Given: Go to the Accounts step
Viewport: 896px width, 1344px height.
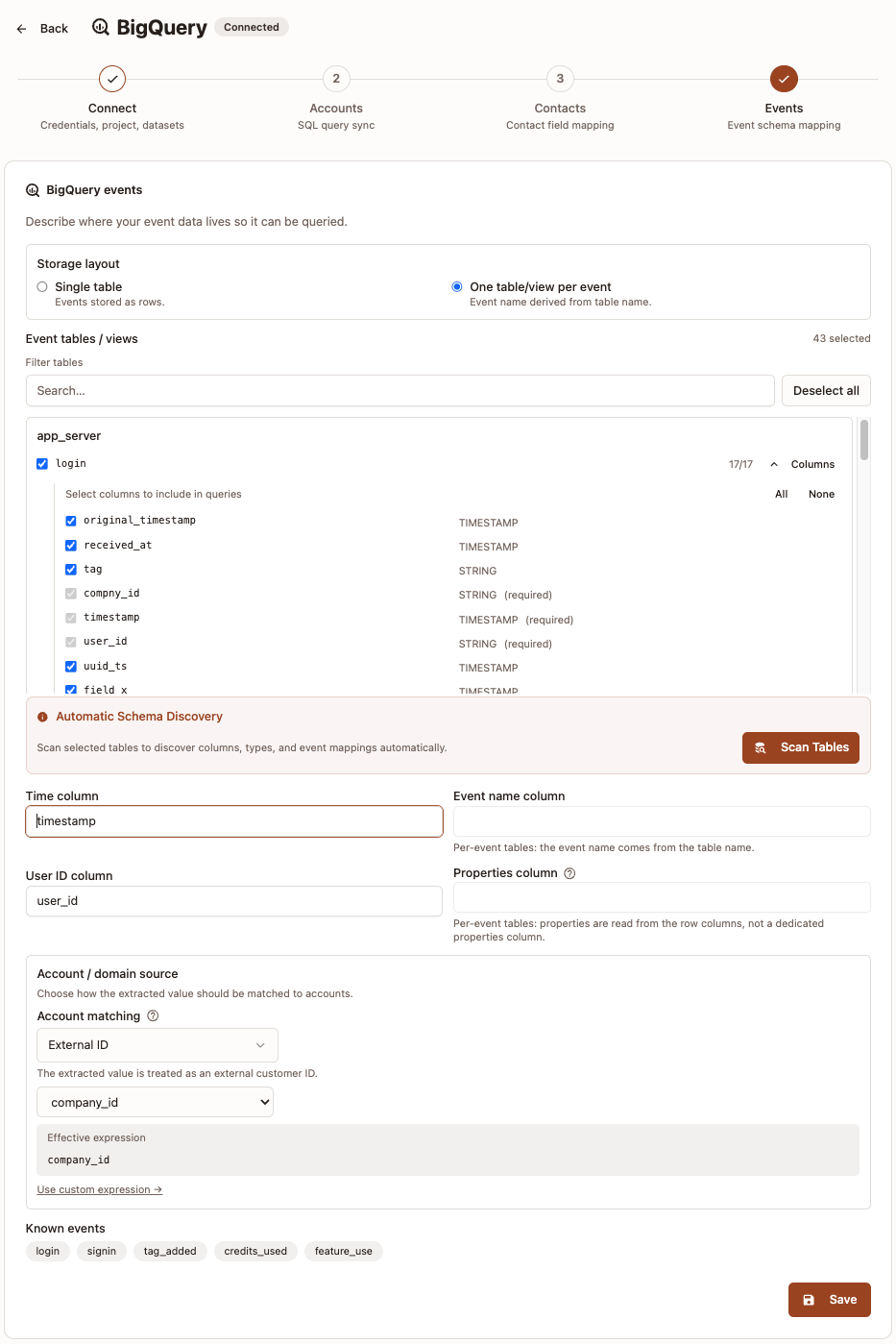Looking at the screenshot, I should pyautogui.click(x=335, y=79).
